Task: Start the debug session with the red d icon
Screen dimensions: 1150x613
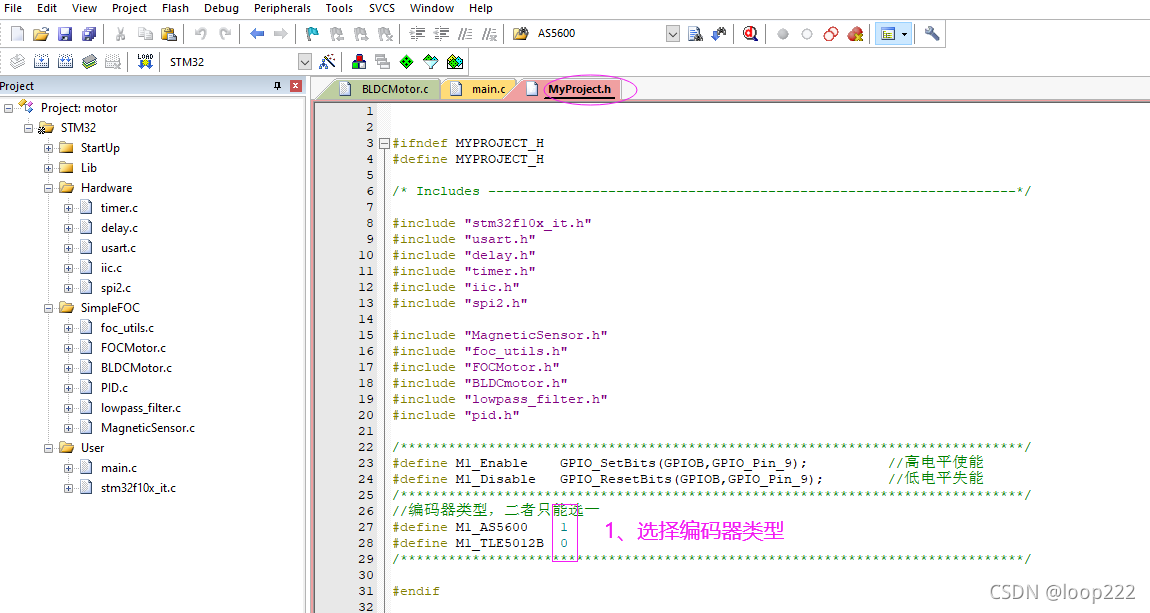Action: [750, 34]
